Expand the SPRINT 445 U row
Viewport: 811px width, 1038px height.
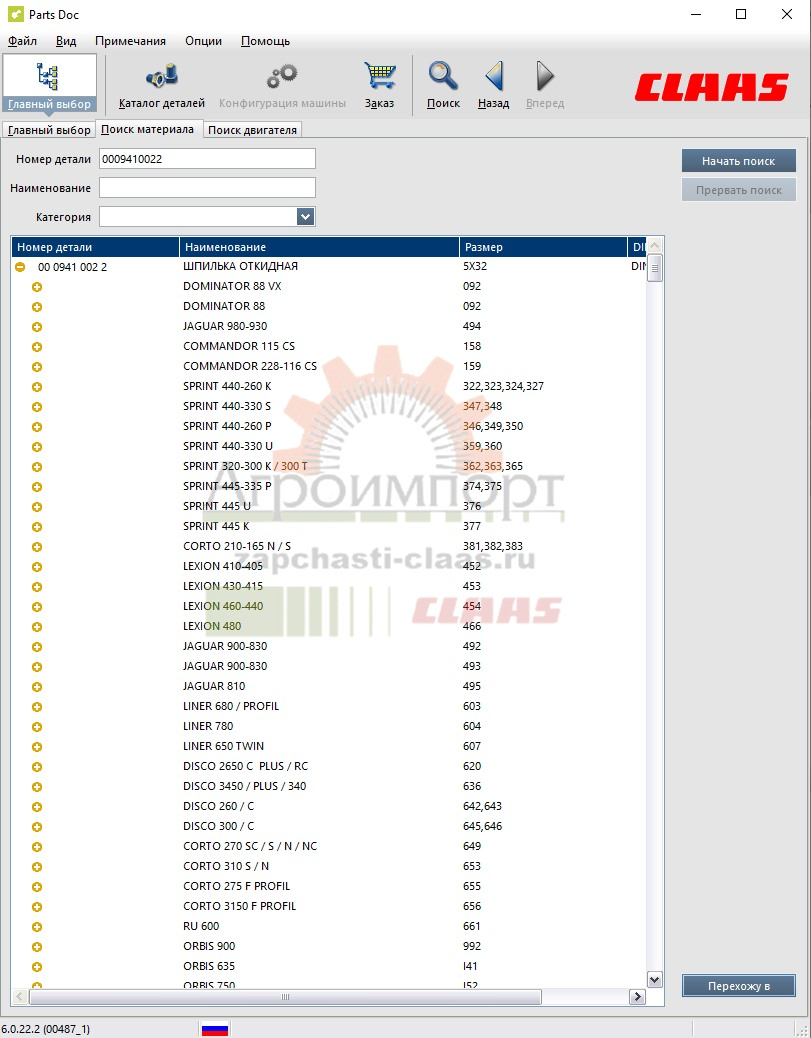[37, 506]
